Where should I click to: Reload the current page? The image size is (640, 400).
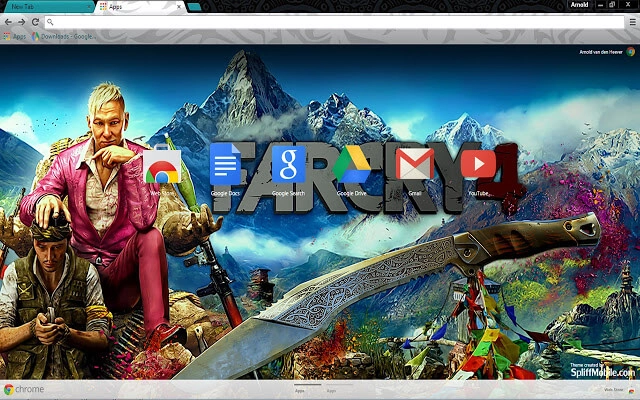[x=36, y=22]
